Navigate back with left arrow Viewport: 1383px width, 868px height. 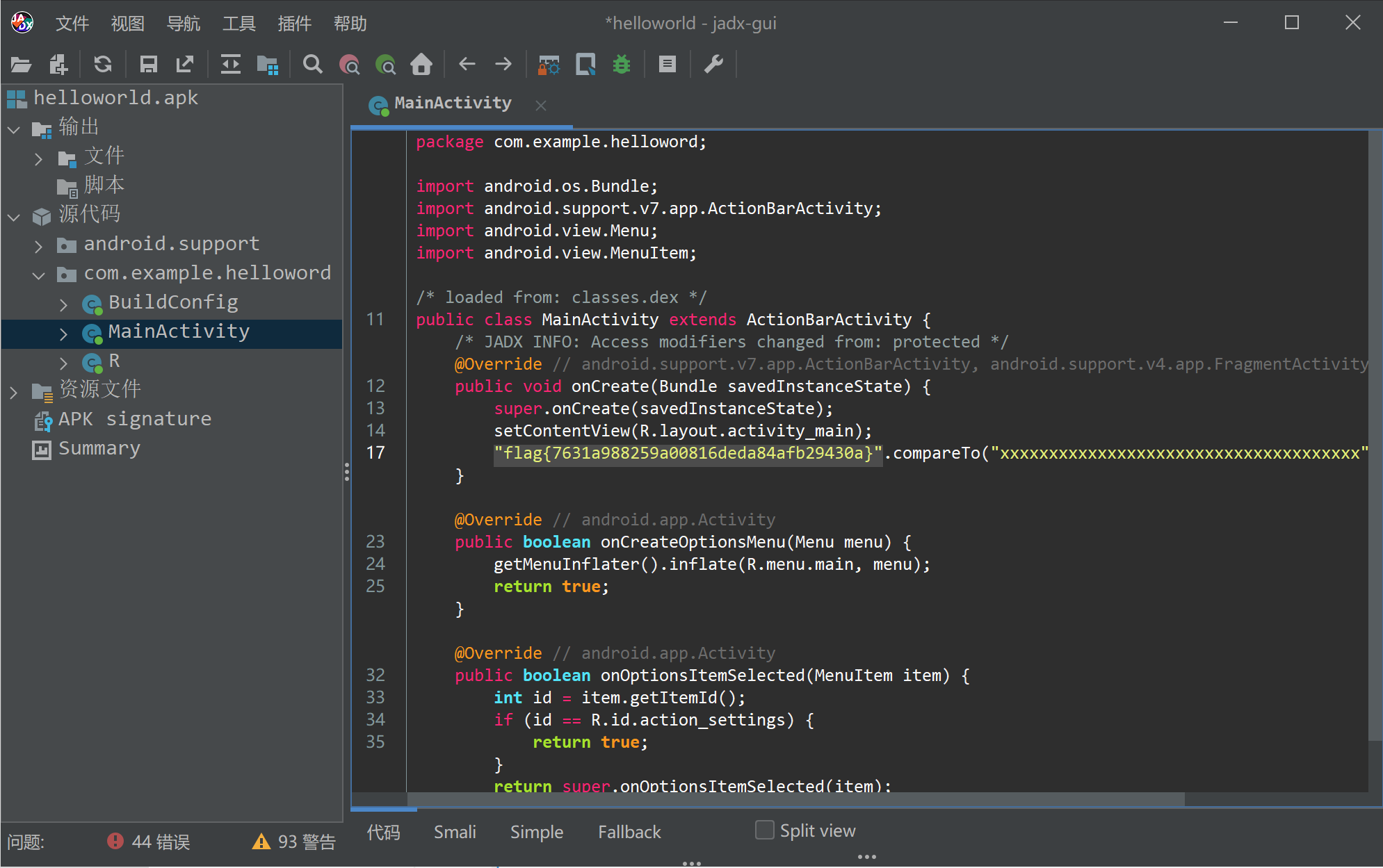(467, 65)
